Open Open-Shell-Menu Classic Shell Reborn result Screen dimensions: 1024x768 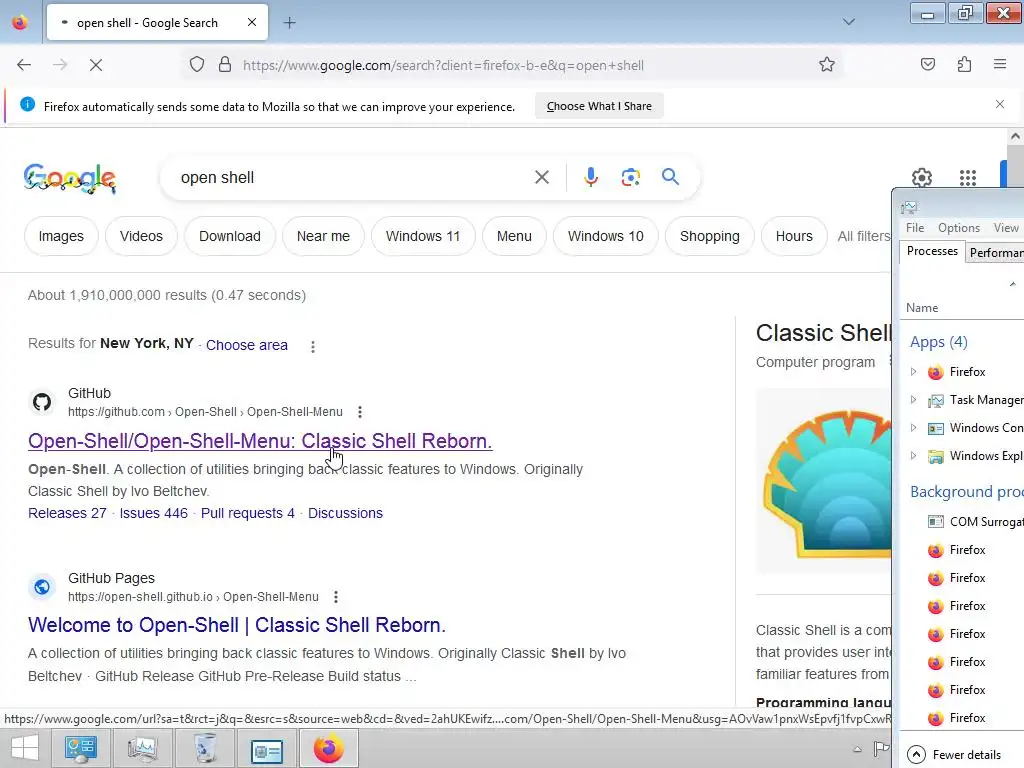click(260, 441)
